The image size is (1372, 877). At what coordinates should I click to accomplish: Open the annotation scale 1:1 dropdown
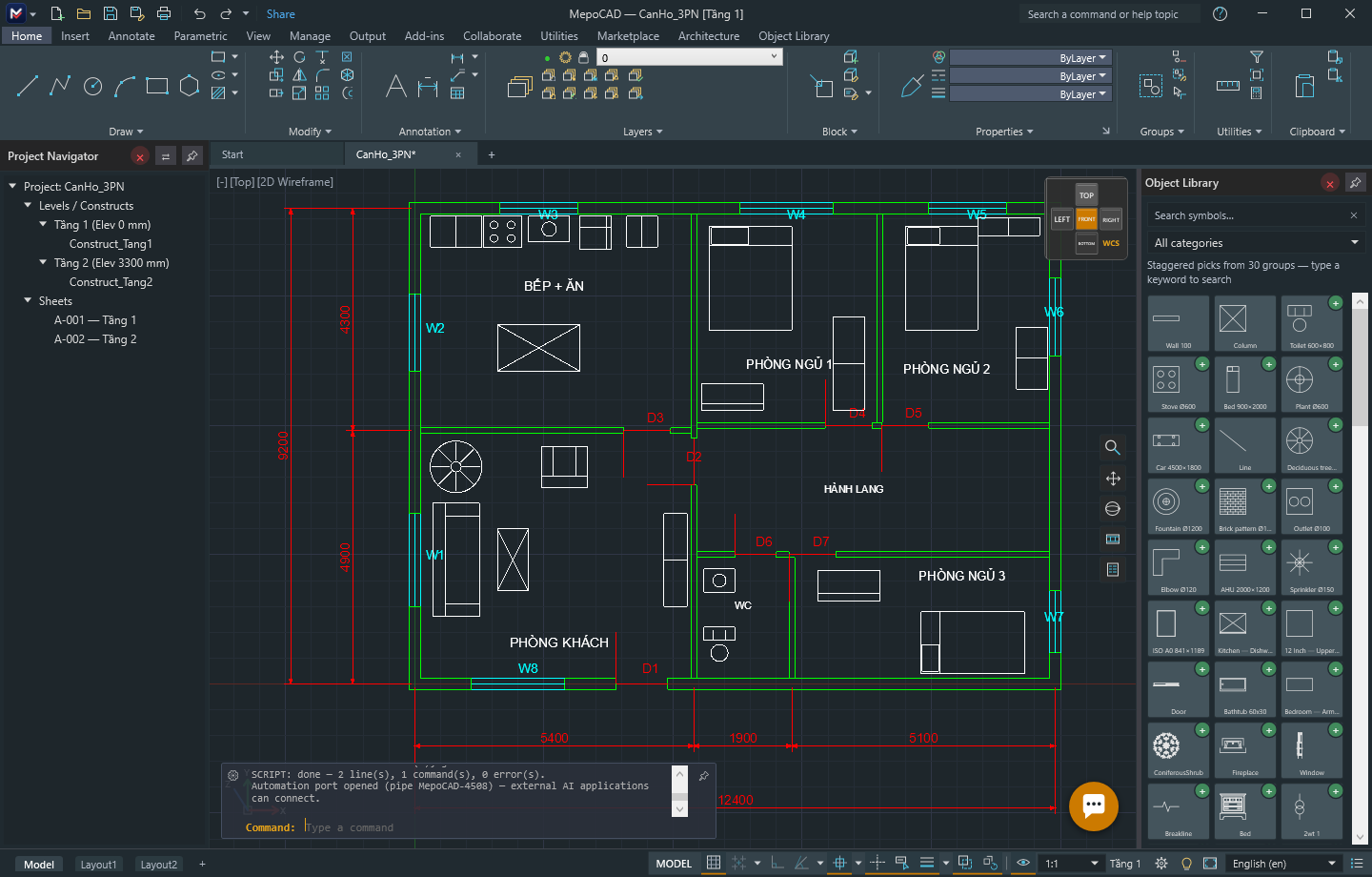pos(1072,864)
